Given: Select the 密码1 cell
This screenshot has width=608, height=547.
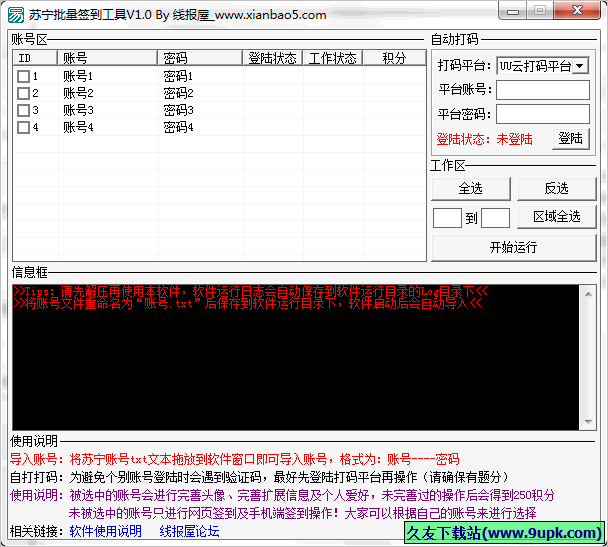Looking at the screenshot, I should pyautogui.click(x=178, y=76).
